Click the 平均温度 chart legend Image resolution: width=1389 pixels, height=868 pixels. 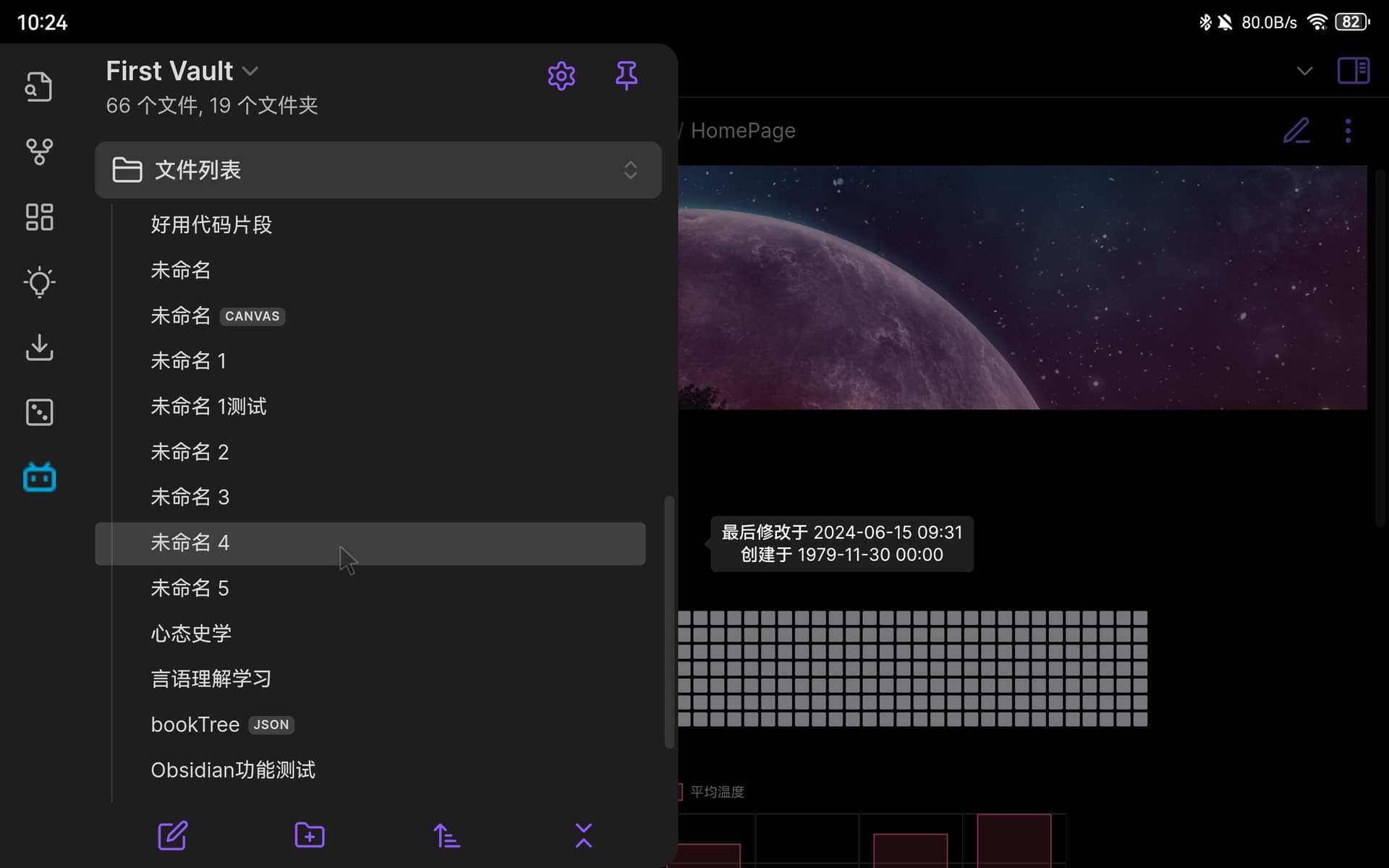(711, 792)
